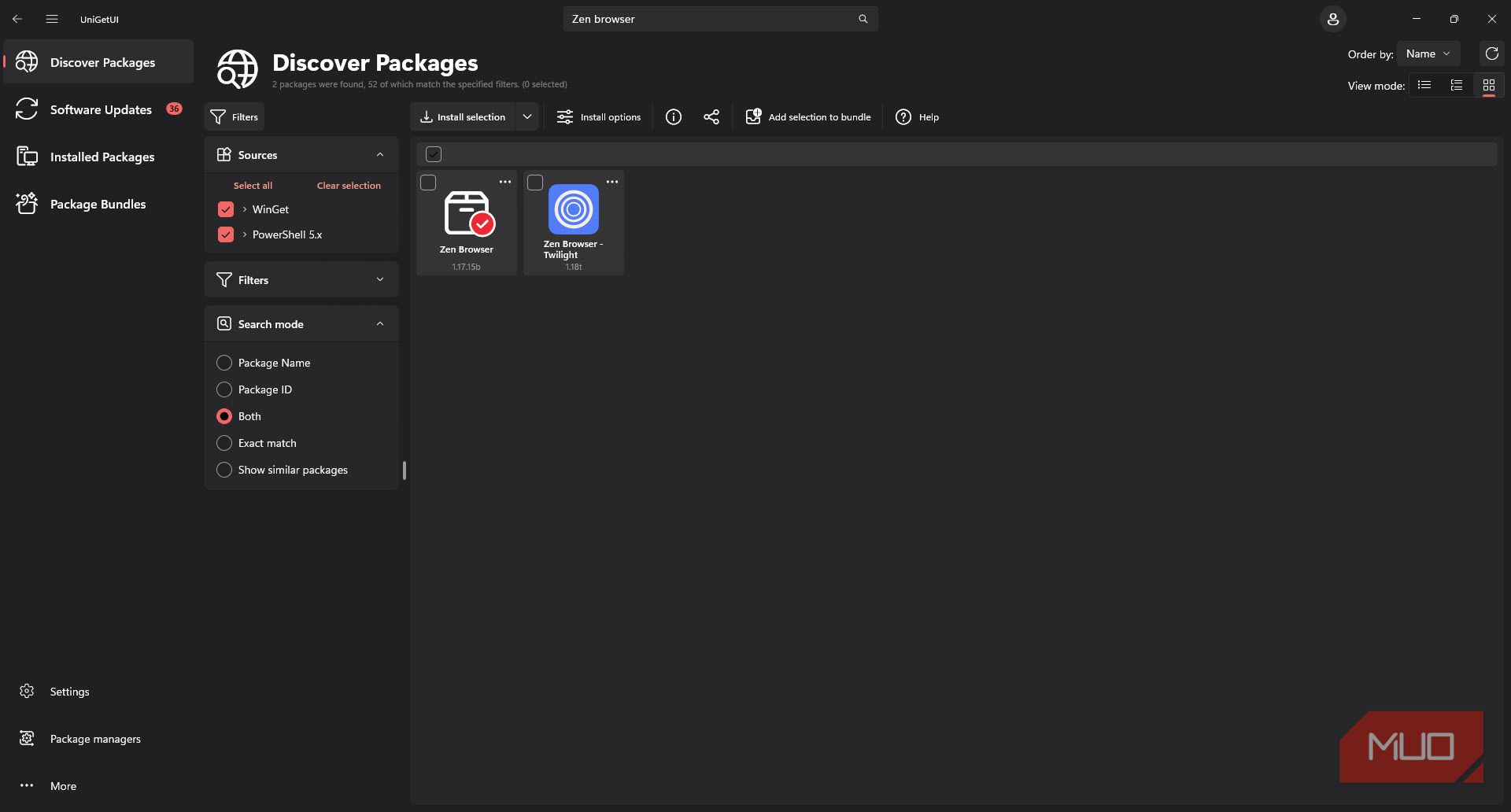1511x812 pixels.
Task: Click the share package icon
Action: (711, 116)
